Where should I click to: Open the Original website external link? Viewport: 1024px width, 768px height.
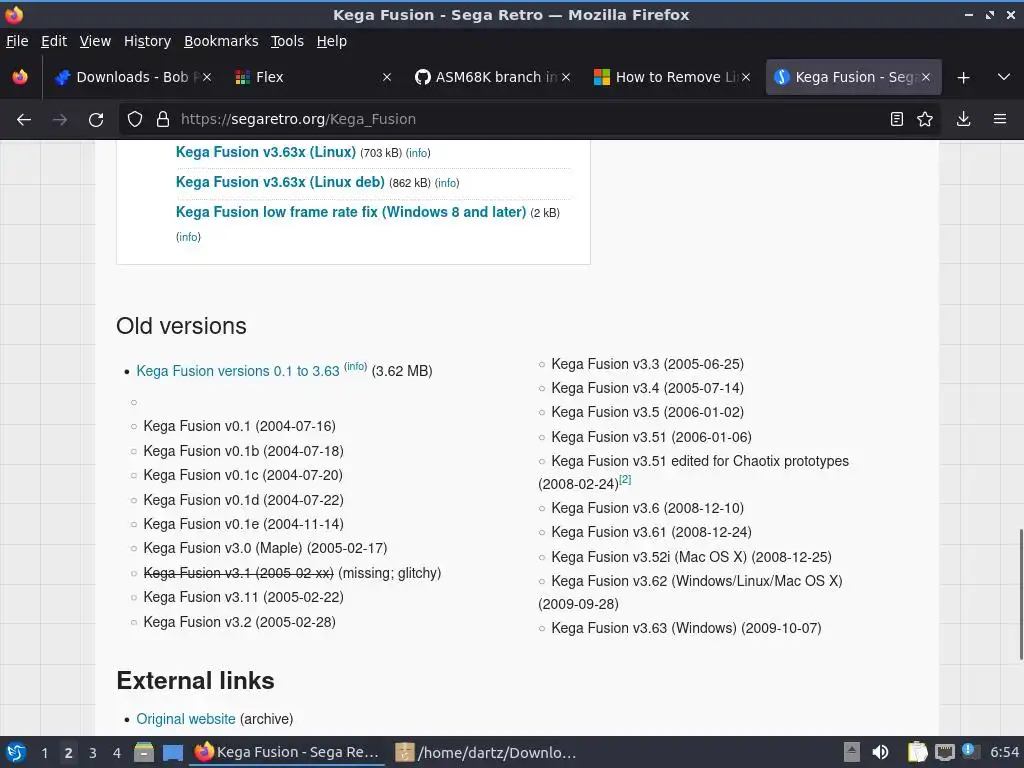tap(186, 719)
